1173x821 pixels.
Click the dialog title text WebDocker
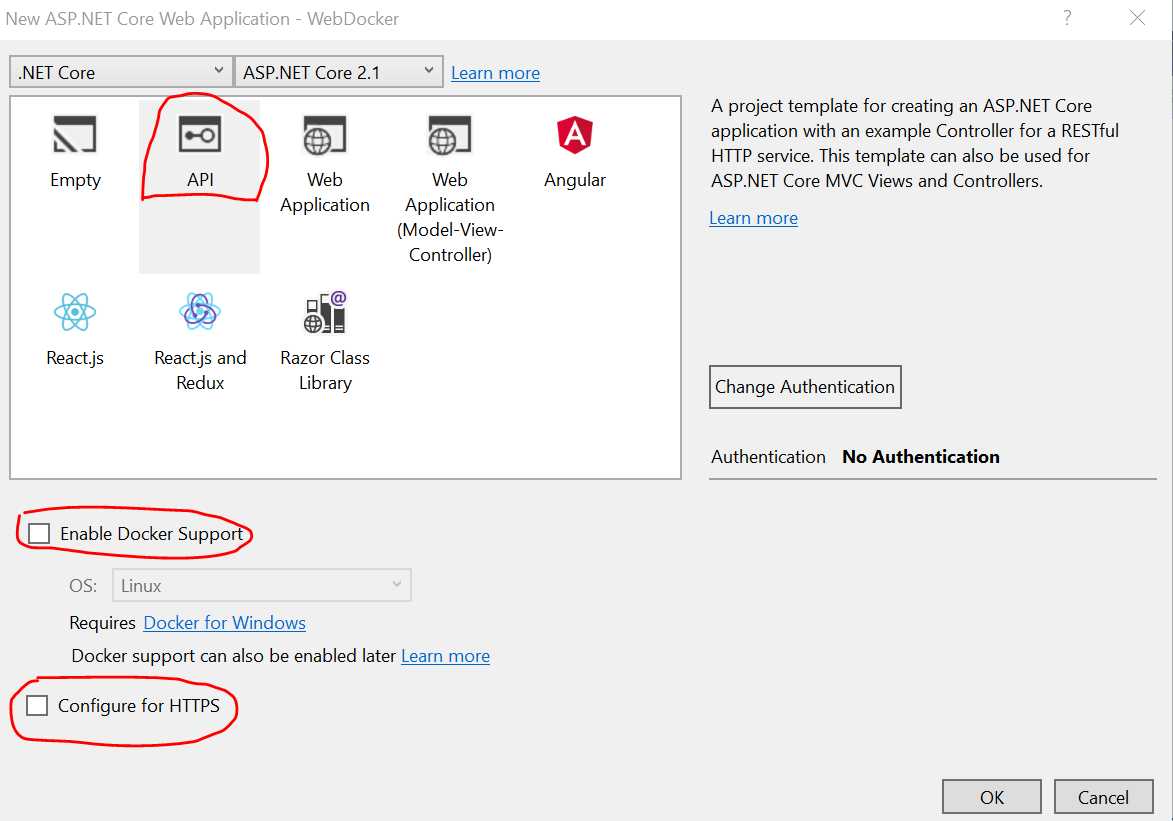353,19
